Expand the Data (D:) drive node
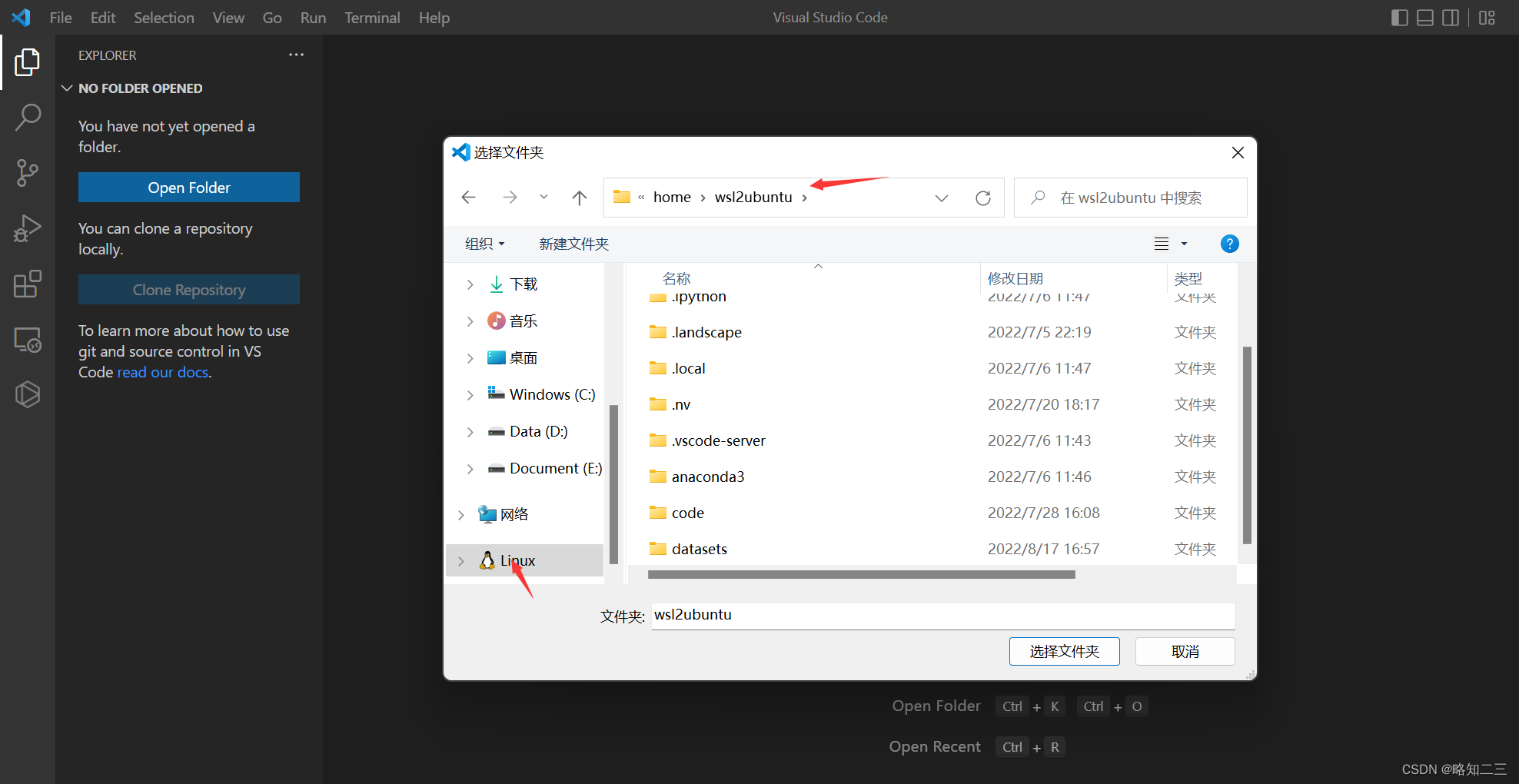This screenshot has height=784, width=1519. [x=470, y=432]
